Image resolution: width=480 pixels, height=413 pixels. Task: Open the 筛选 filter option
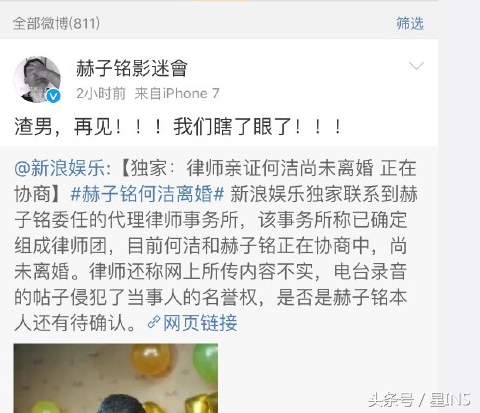410,24
